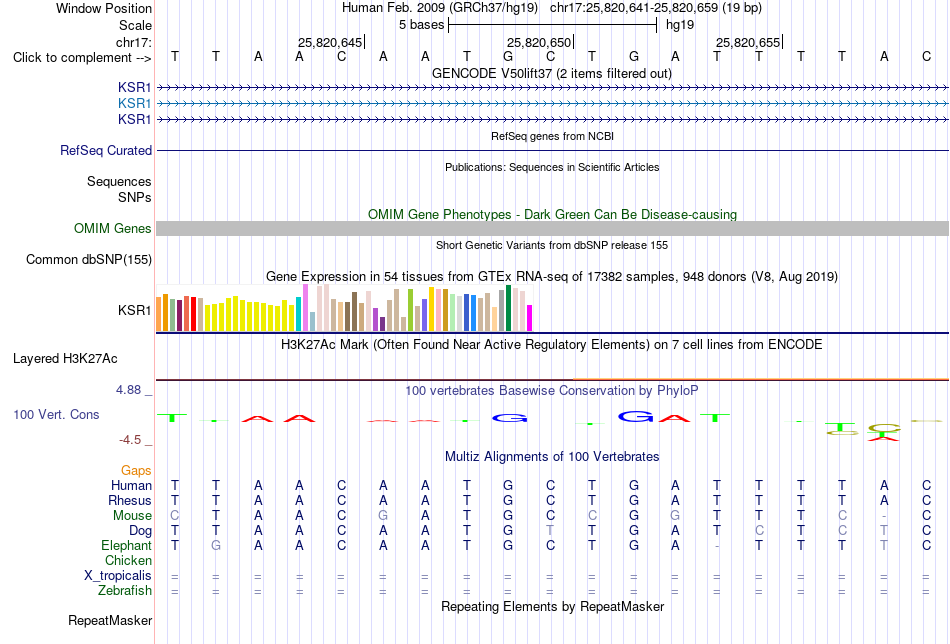950x644 pixels.
Task: Click the OMIM Genes side label
Action: 113,228
